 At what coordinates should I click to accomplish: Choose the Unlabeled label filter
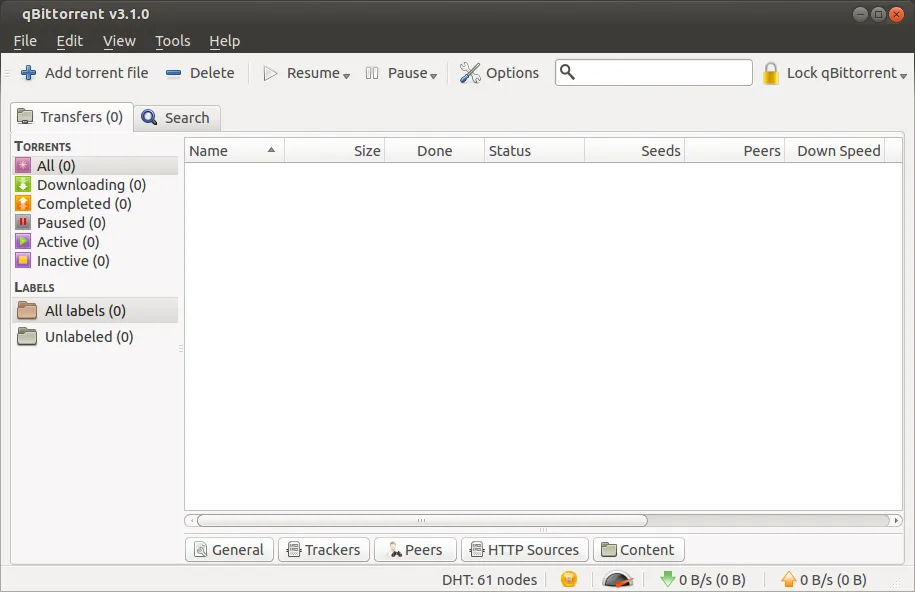pos(88,337)
